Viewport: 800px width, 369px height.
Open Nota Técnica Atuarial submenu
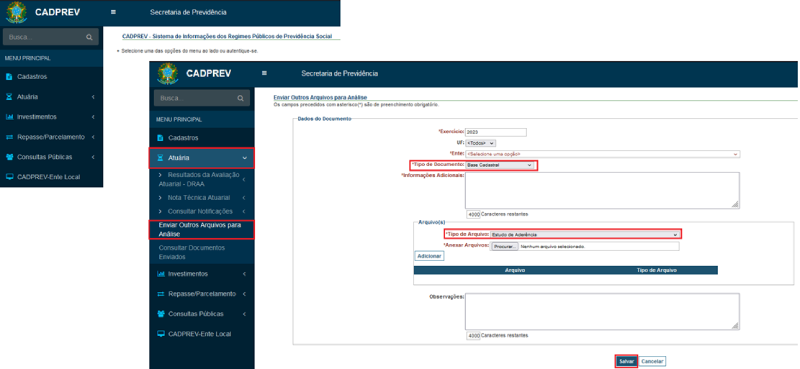(x=202, y=198)
